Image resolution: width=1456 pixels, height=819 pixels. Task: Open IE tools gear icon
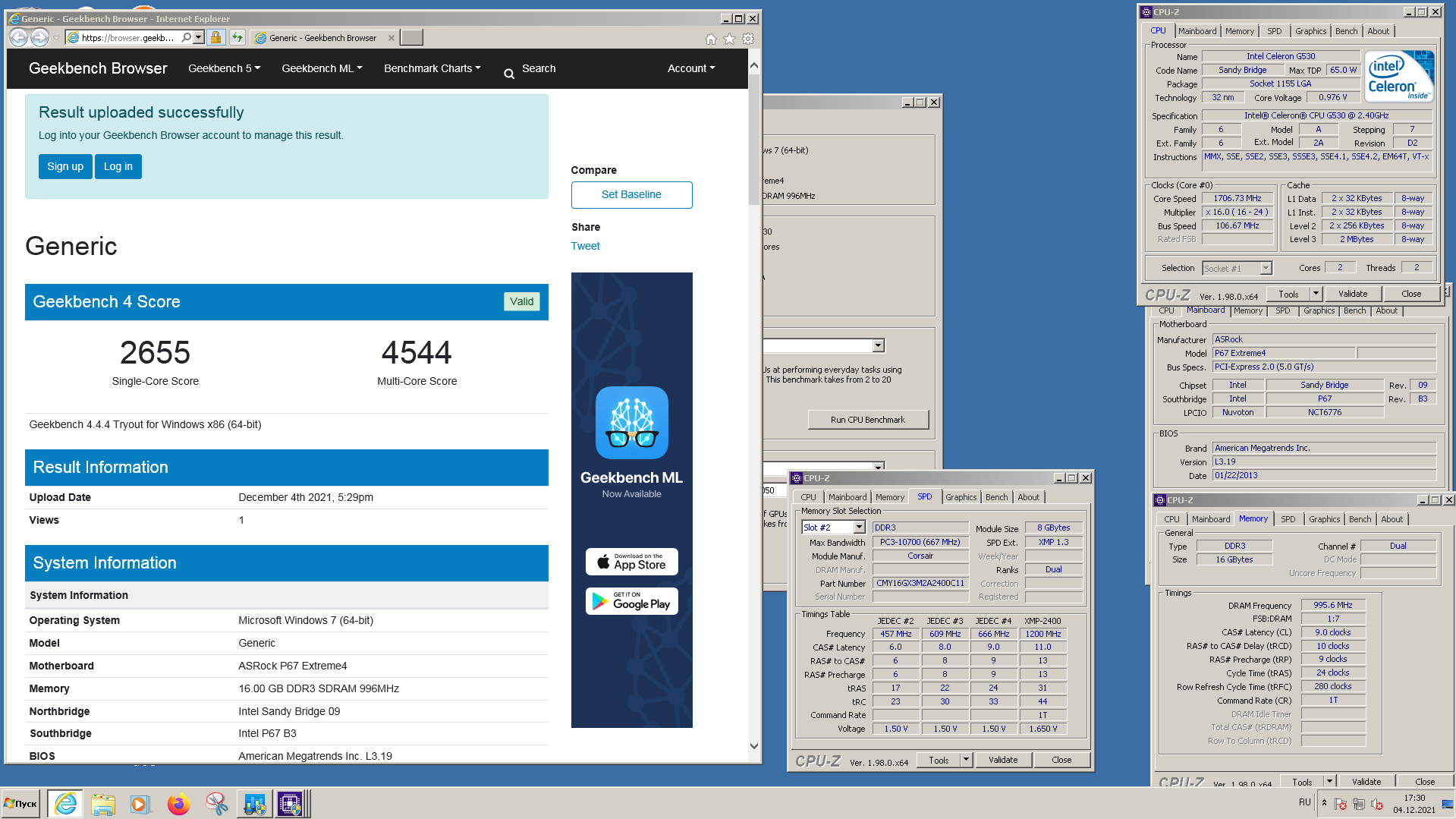748,39
